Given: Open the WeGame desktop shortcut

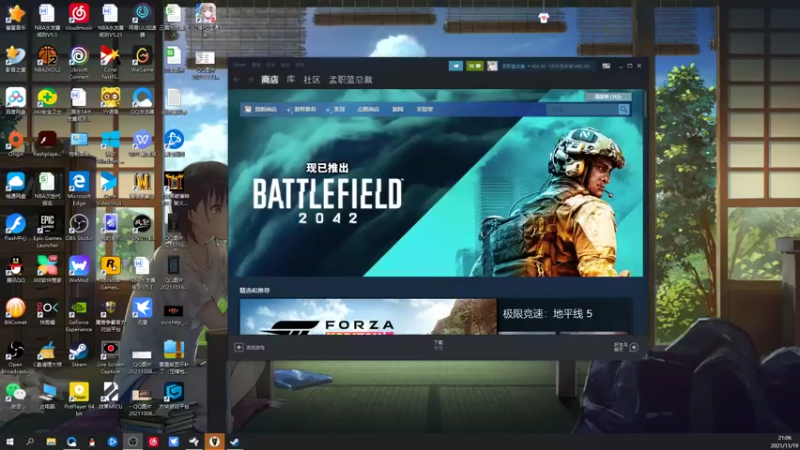Looking at the screenshot, I should pyautogui.click(x=142, y=59).
